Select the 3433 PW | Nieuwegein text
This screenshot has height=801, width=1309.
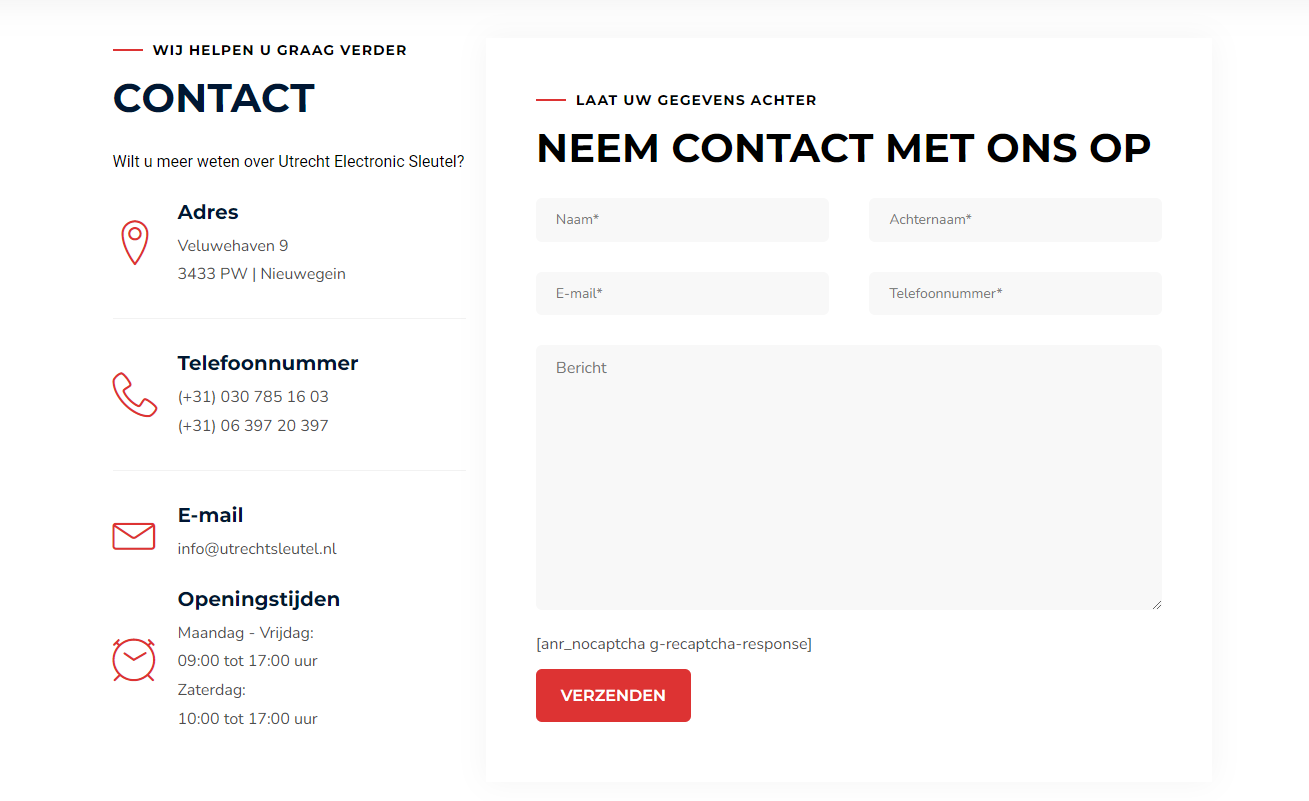click(262, 274)
